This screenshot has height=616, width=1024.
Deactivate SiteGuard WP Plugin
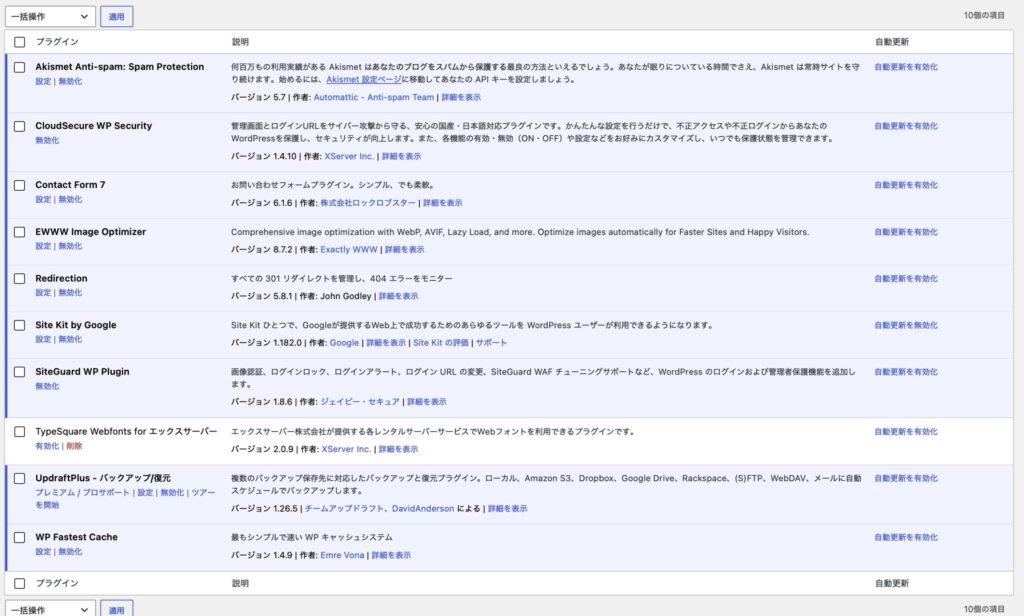point(47,386)
